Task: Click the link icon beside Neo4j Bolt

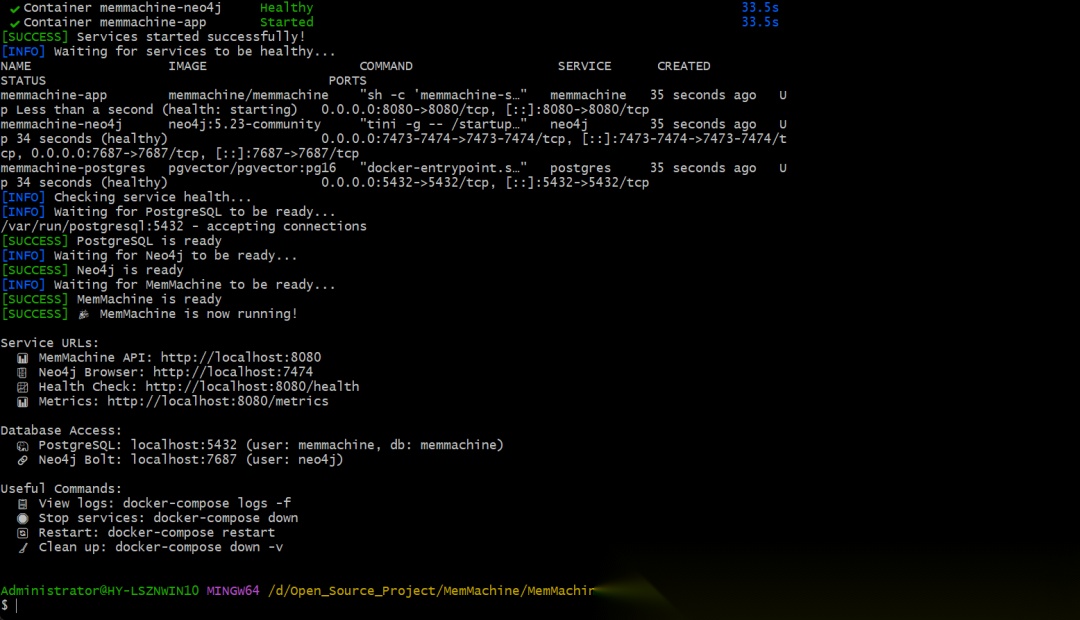Action: 23,460
